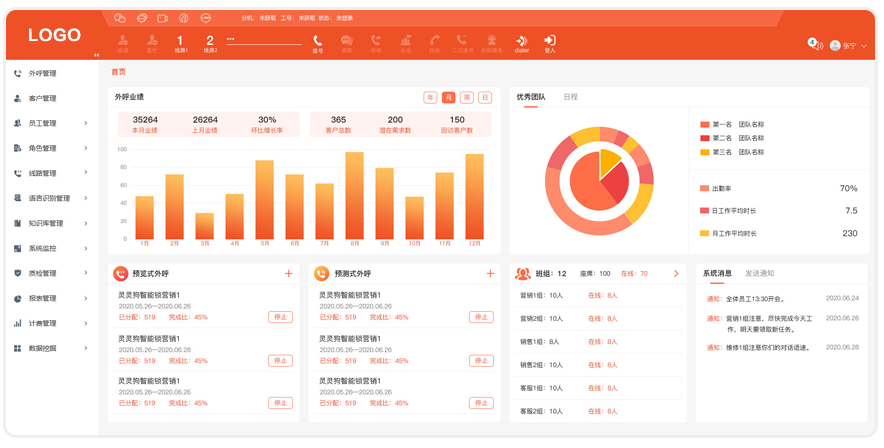
Task: Click 停止 on first 预览式外呼 task
Action: point(280,317)
